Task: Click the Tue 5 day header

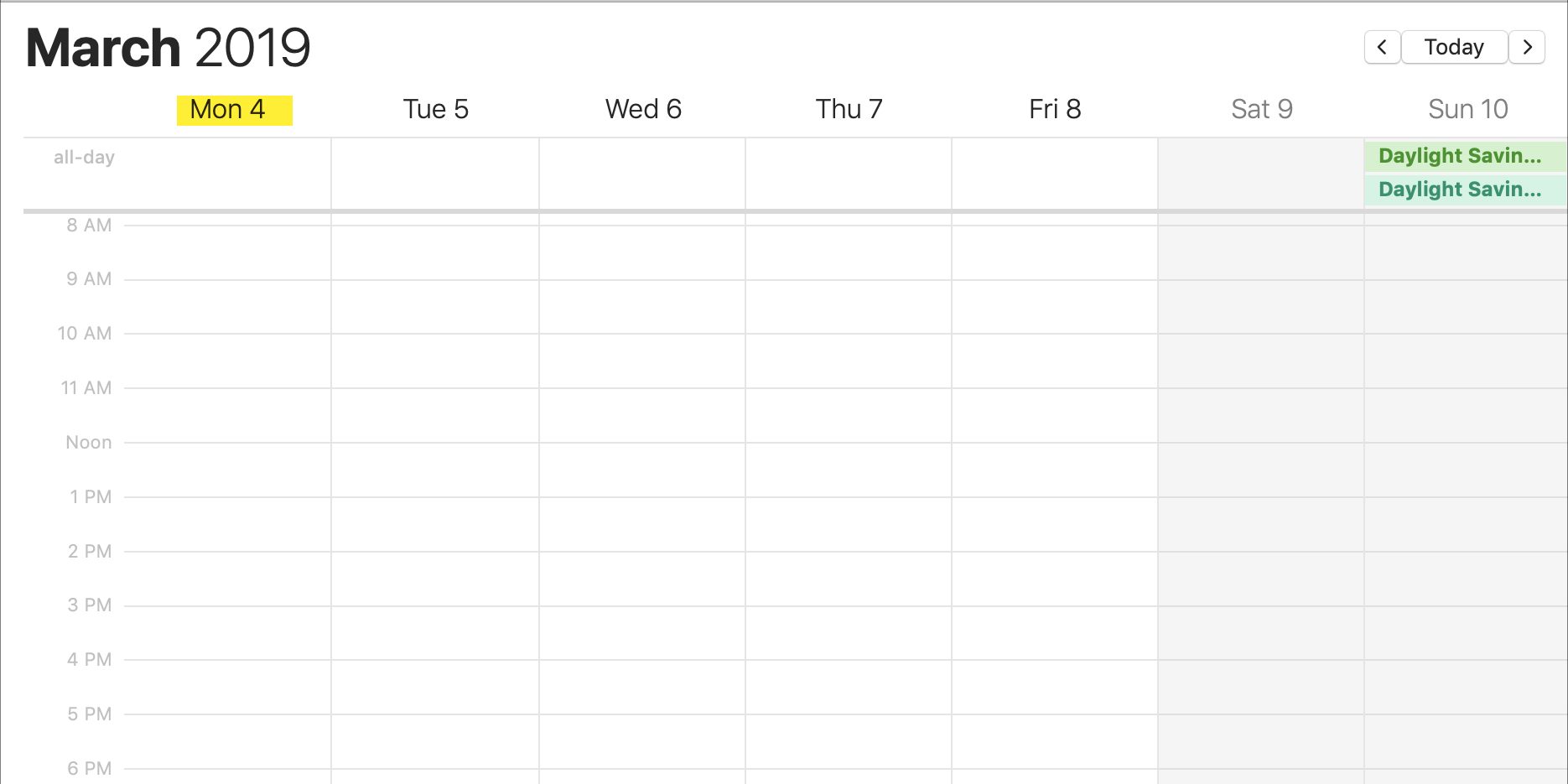Action: 435,110
